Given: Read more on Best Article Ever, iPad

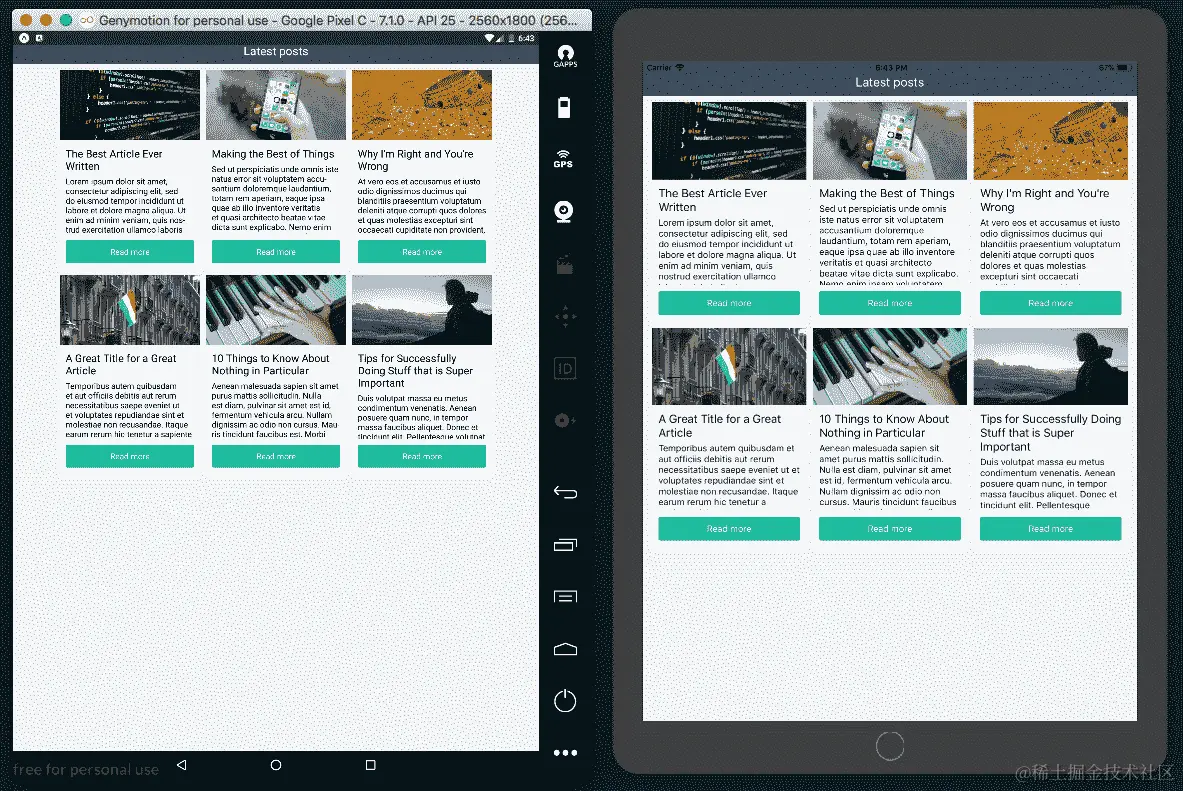Looking at the screenshot, I should pyautogui.click(x=729, y=303).
